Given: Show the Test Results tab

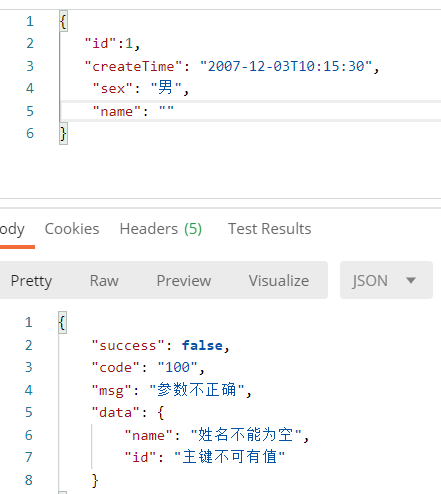Looking at the screenshot, I should [x=269, y=229].
